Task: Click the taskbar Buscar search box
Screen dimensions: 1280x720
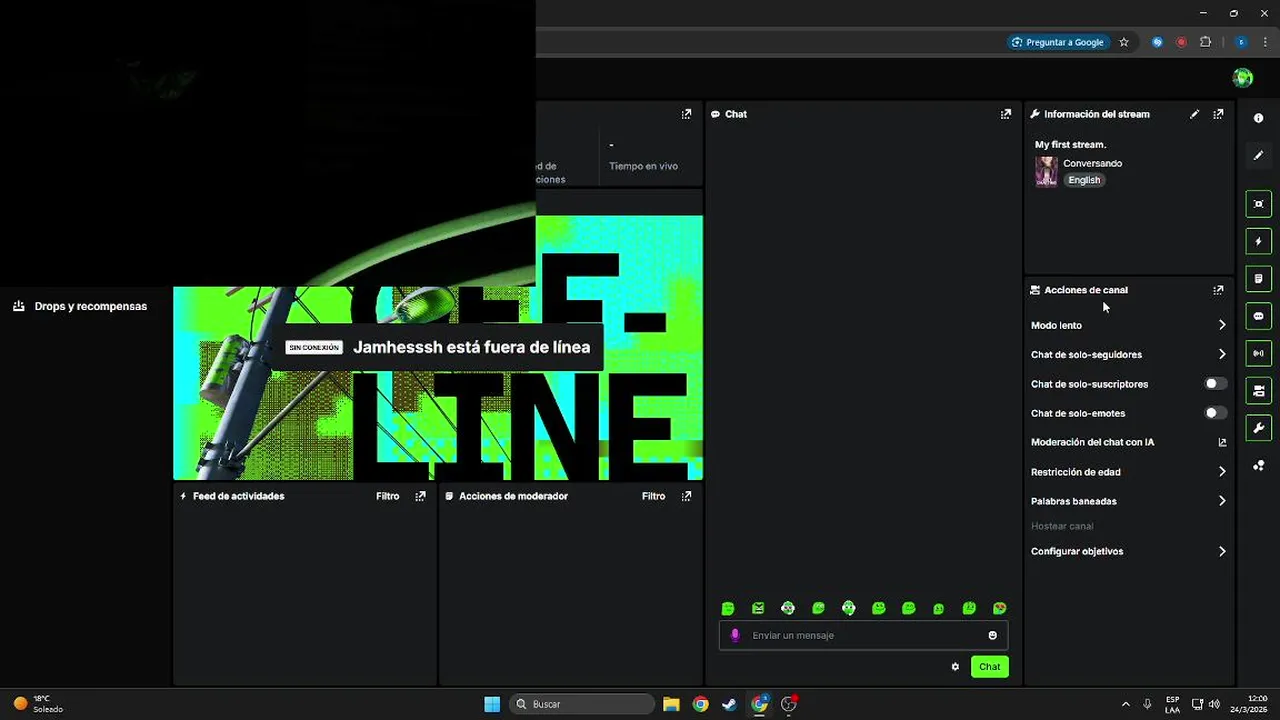Action: [582, 704]
